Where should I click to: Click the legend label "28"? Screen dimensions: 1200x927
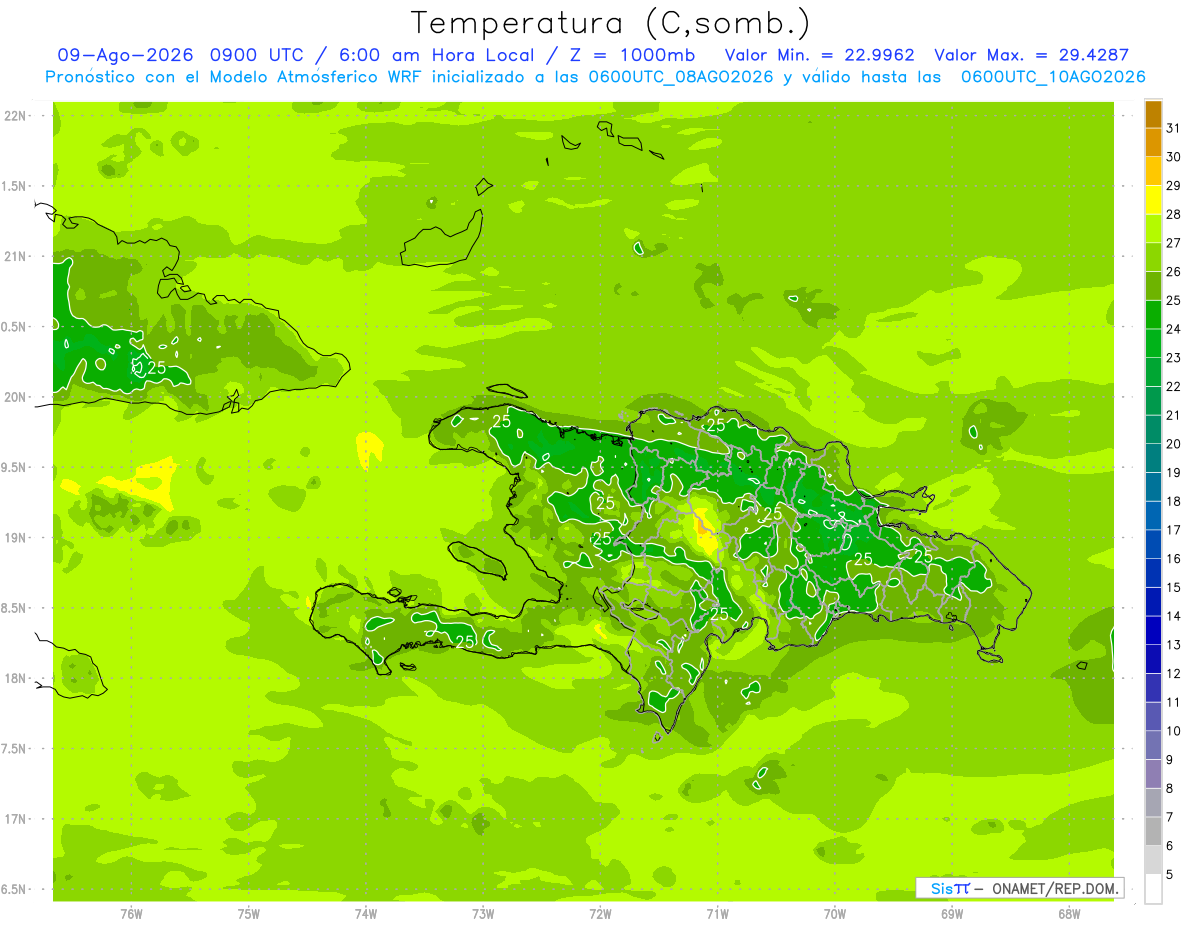point(1174,214)
